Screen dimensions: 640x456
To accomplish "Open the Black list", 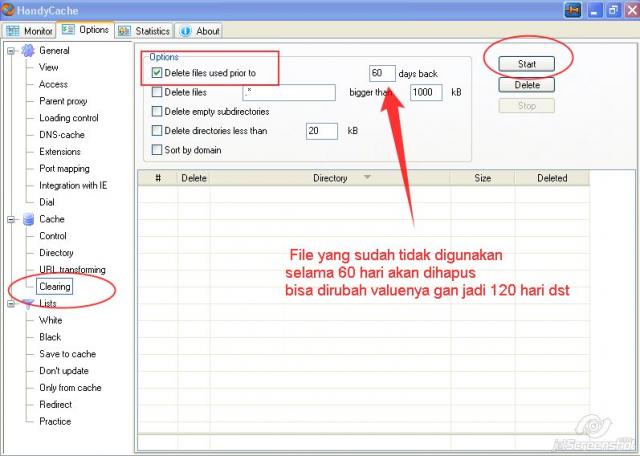I will click(x=50, y=337).
